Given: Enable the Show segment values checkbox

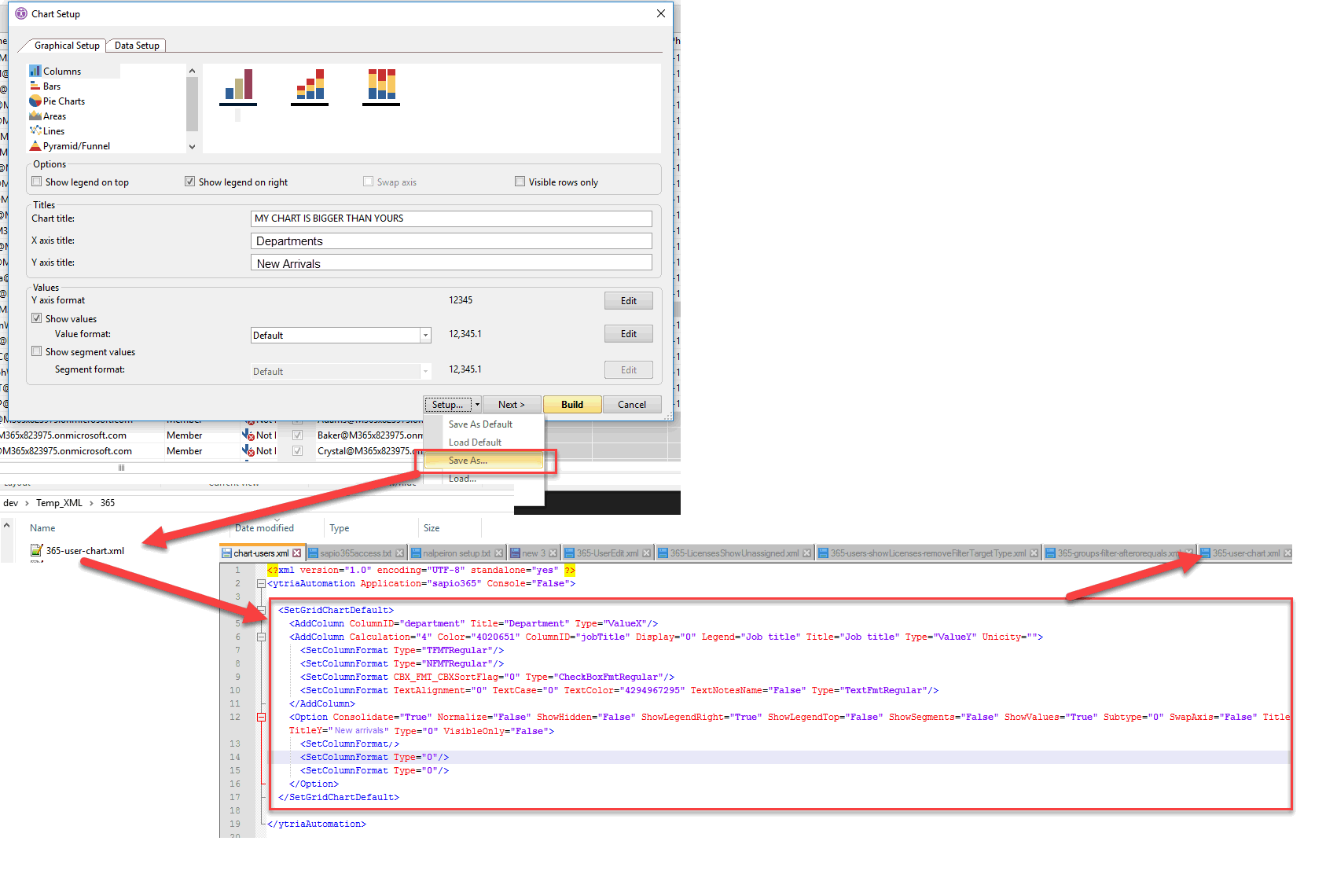Looking at the screenshot, I should (36, 351).
